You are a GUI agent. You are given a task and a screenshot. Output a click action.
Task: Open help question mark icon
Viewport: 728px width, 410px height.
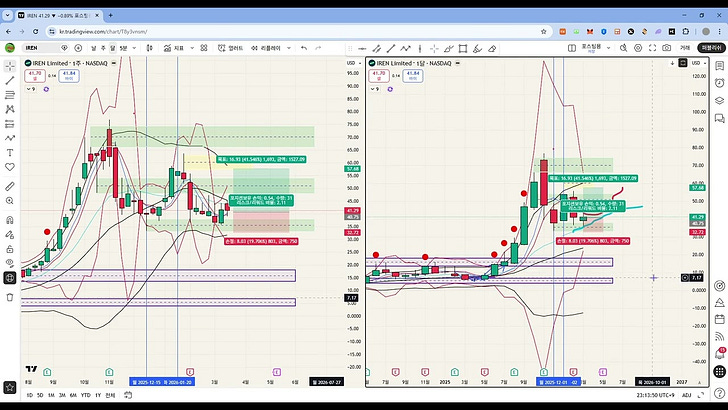pos(719,393)
